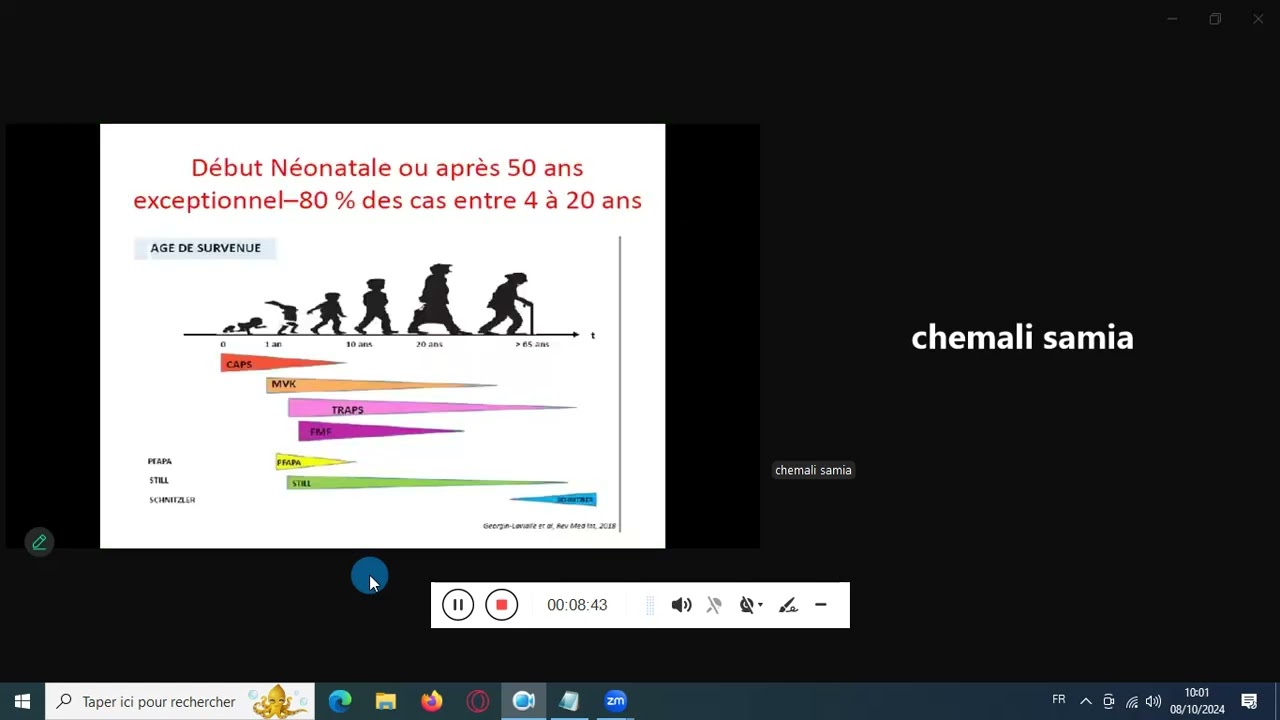Screen dimensions: 1280x720
Task: Open the screen recorder taskbar icon
Action: (524, 701)
